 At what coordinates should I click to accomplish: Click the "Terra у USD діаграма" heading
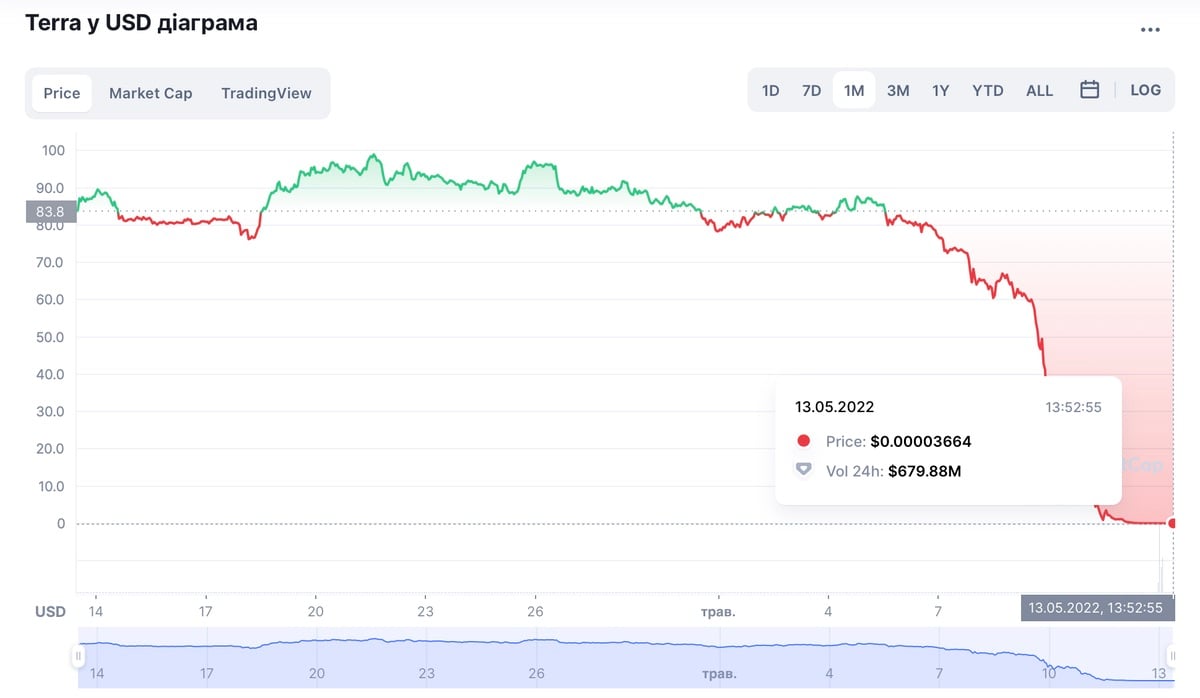click(141, 23)
